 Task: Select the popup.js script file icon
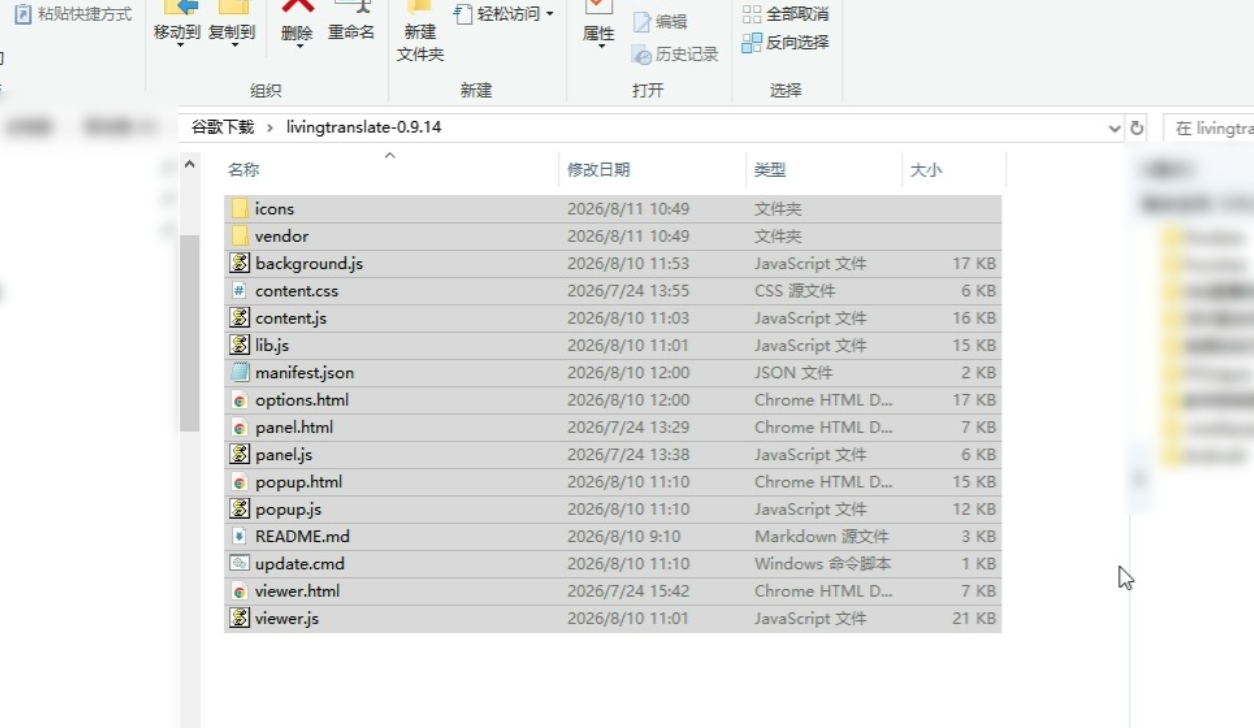(x=239, y=509)
